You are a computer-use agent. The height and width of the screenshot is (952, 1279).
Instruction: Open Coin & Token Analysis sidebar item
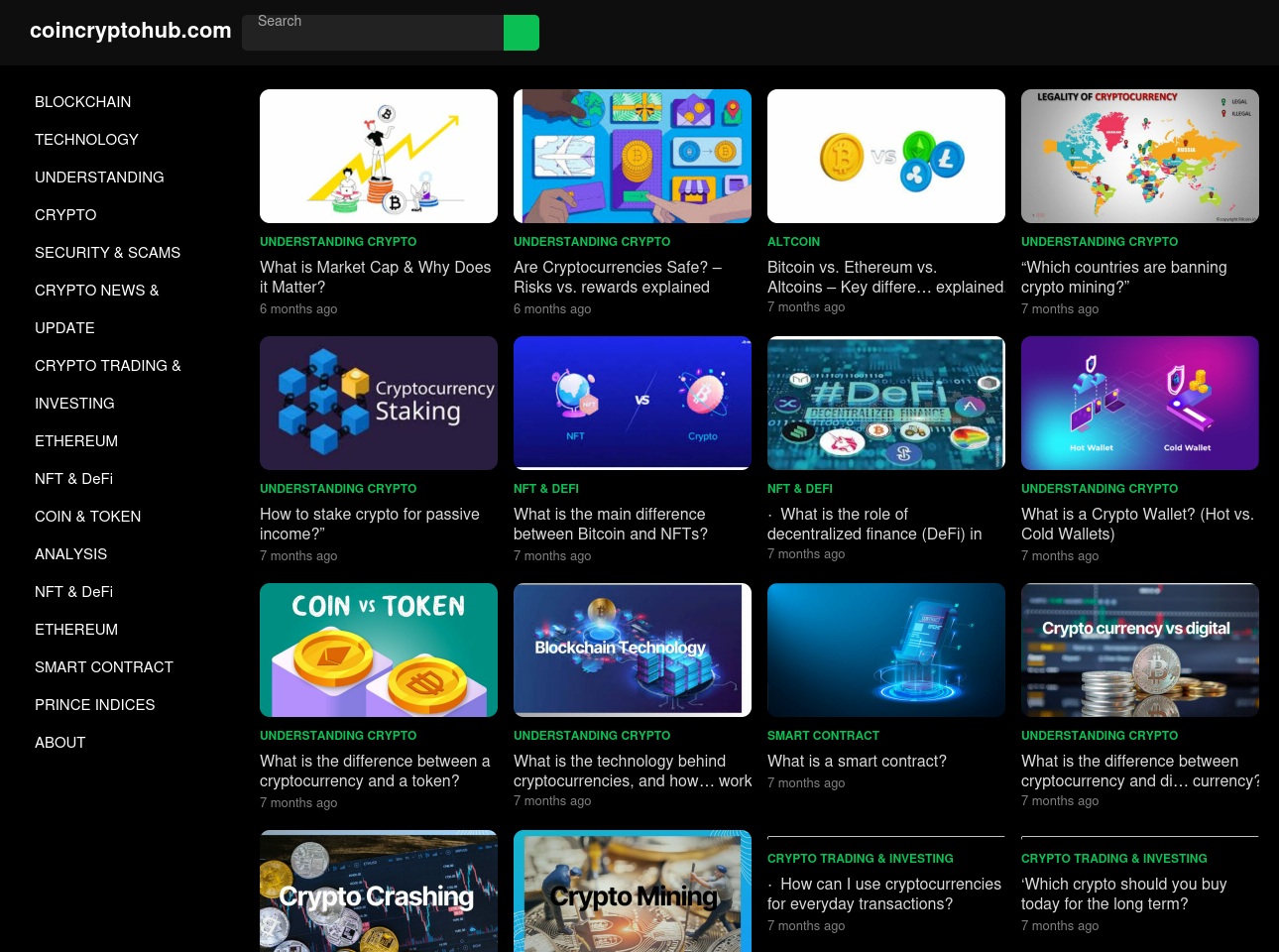(x=87, y=535)
